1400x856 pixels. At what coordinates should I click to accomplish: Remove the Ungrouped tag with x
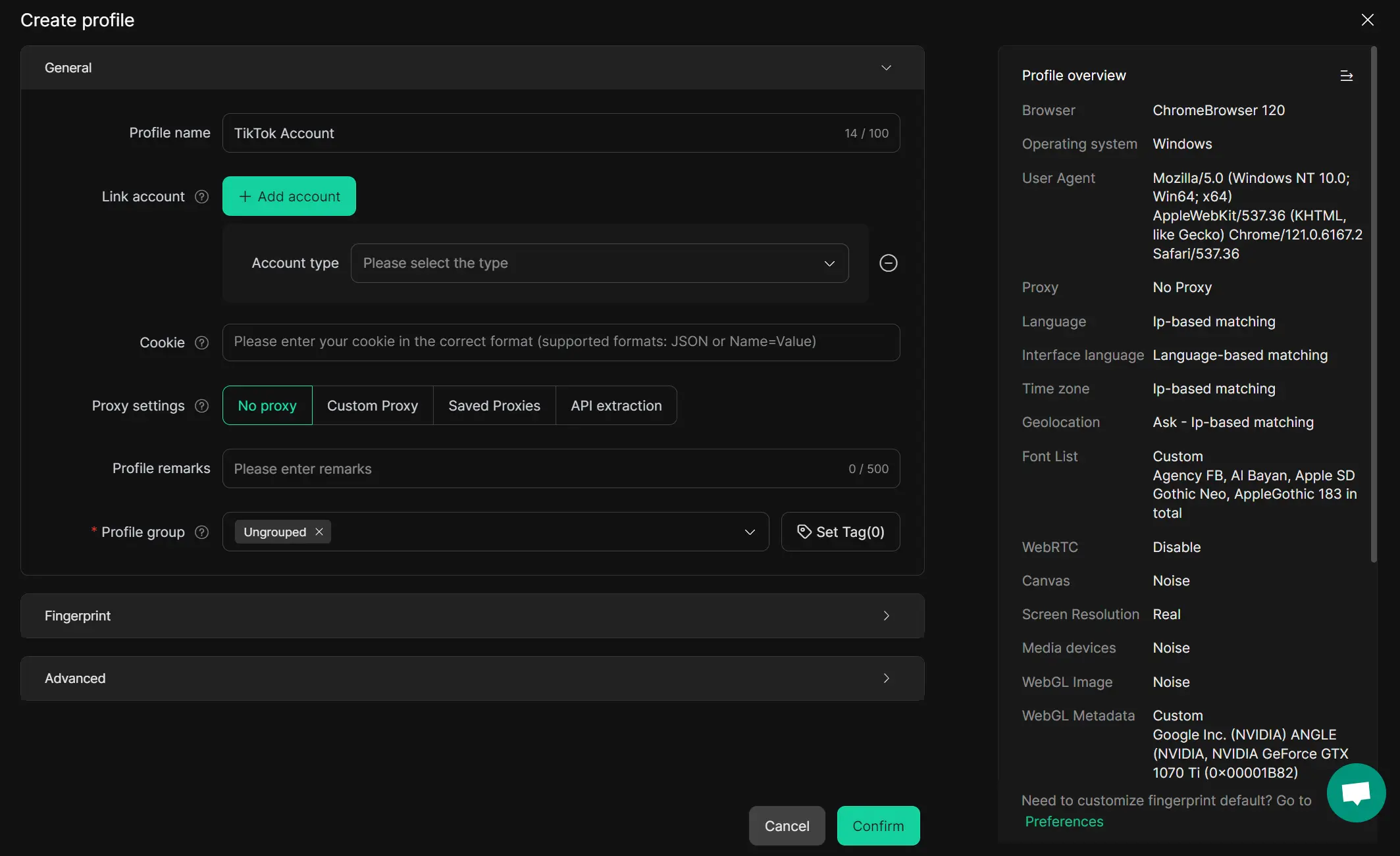319,532
